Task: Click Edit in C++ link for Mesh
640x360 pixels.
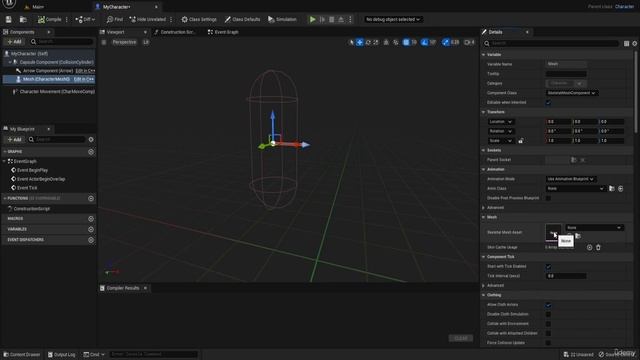Action: pyautogui.click(x=84, y=79)
